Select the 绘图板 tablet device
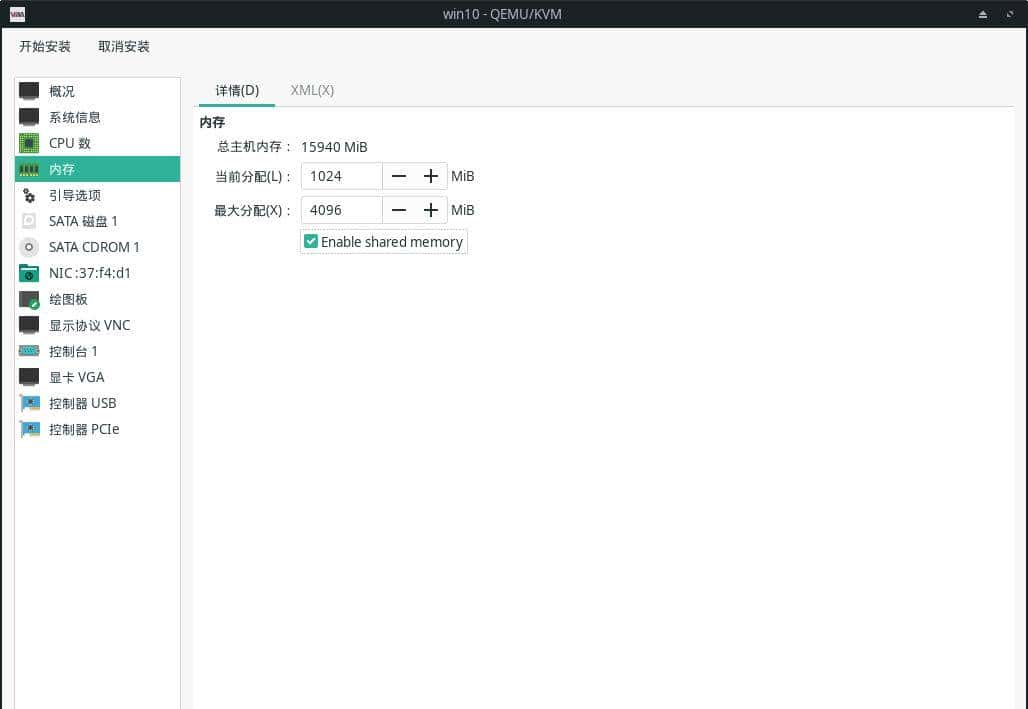1028x709 pixels. point(68,299)
